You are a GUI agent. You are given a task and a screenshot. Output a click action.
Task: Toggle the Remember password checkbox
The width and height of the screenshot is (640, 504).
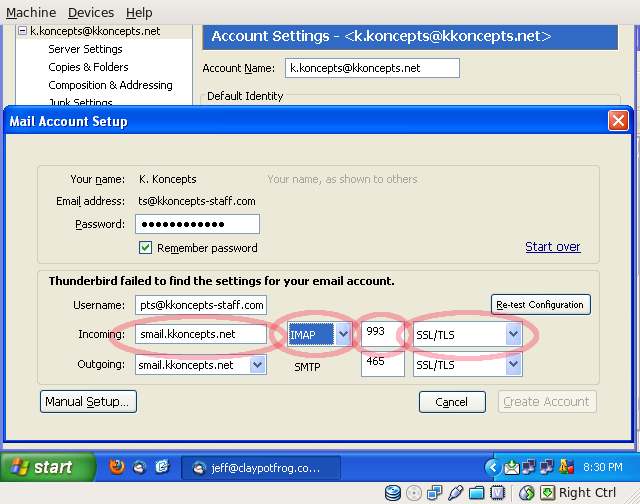(x=145, y=248)
